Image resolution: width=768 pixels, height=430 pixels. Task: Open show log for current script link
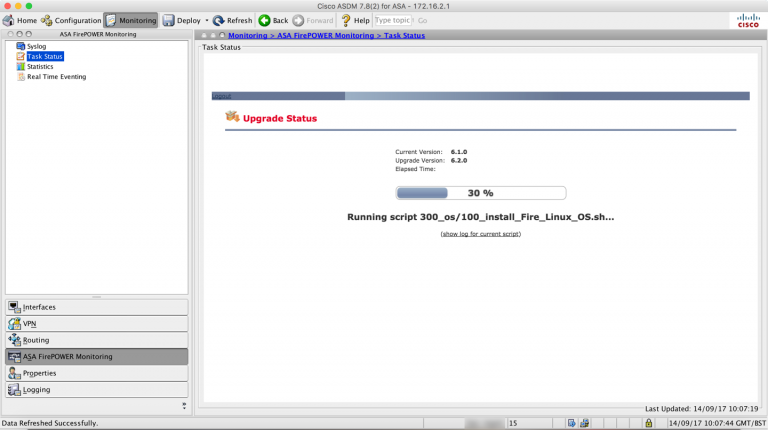[480, 234]
